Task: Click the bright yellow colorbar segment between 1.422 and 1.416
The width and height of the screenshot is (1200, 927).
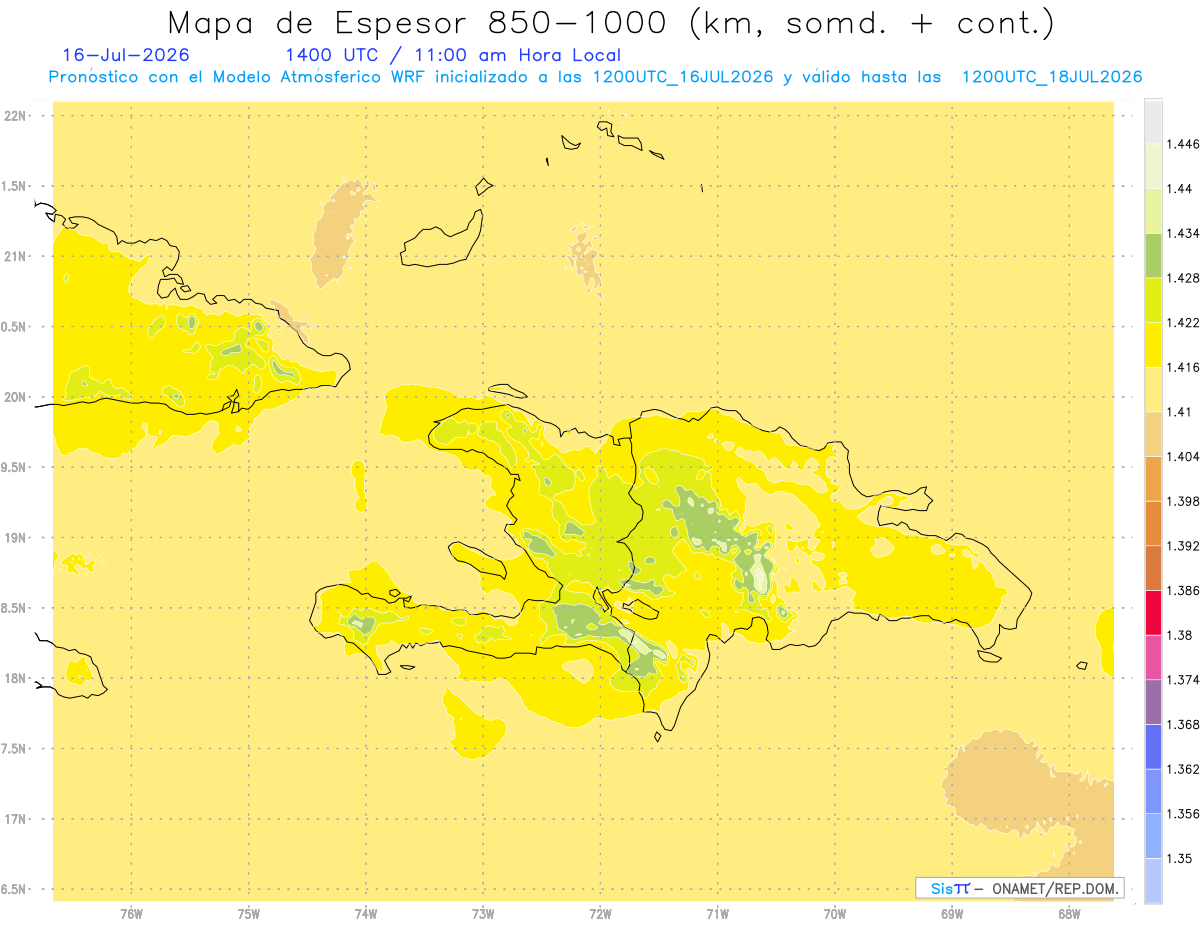Action: (1153, 345)
